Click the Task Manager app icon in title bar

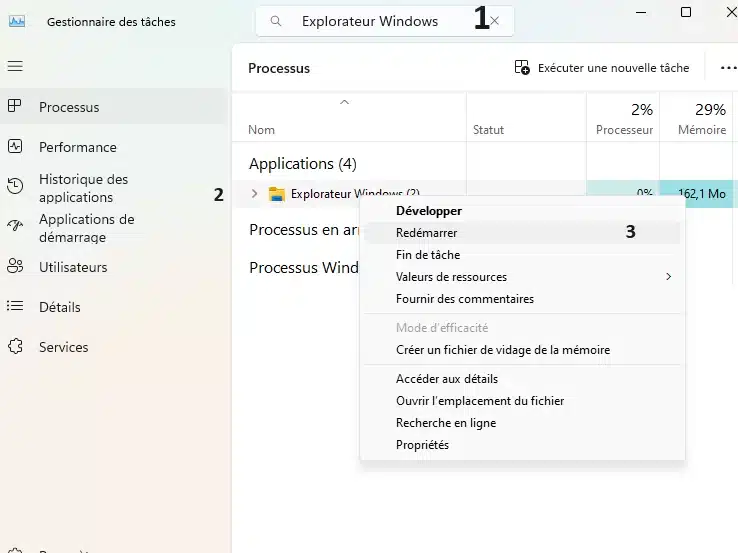tap(17, 21)
